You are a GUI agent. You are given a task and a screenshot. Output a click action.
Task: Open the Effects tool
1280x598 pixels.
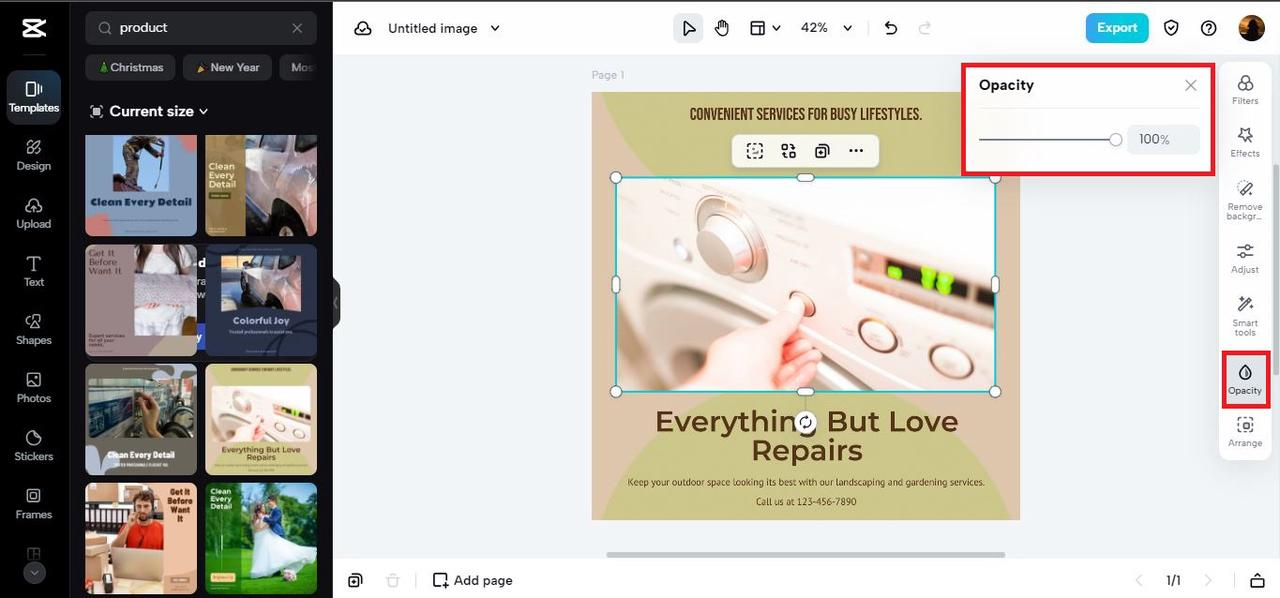click(x=1245, y=141)
